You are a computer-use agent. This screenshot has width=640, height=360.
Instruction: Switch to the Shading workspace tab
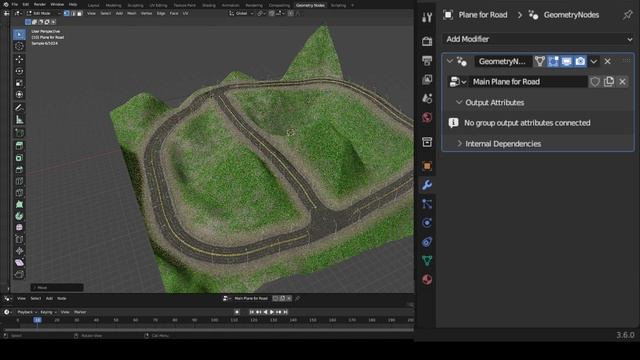[x=209, y=5]
